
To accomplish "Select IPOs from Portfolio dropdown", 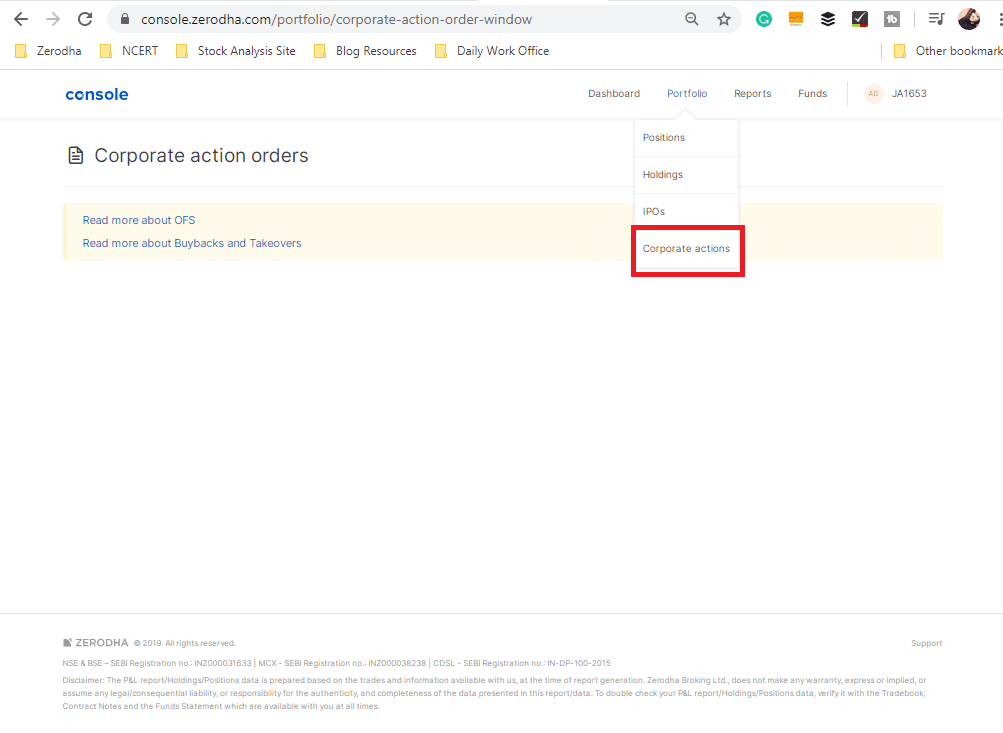I will pyautogui.click(x=686, y=212).
